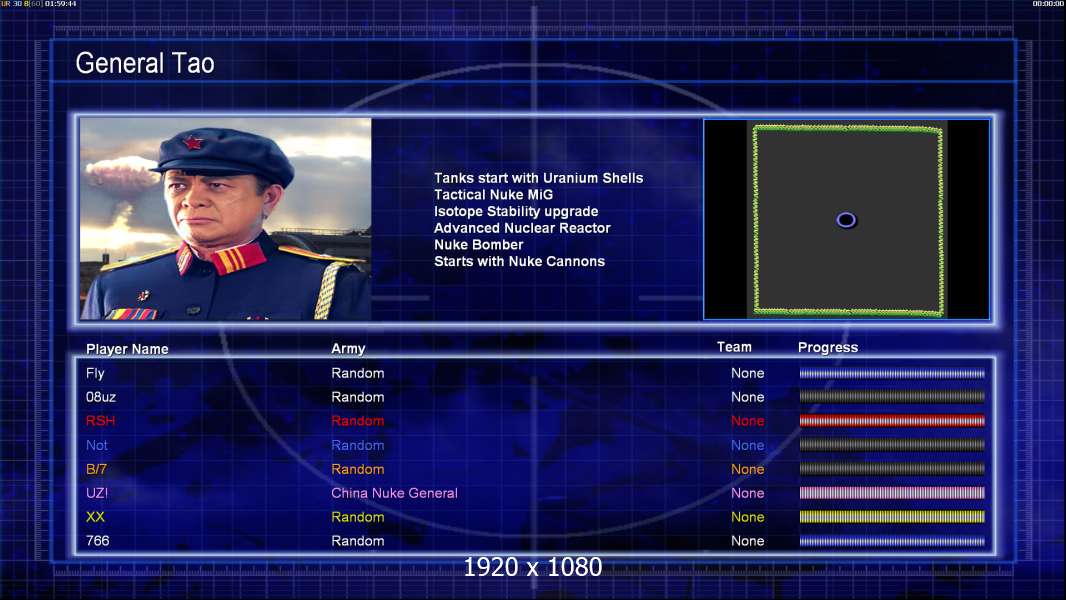The image size is (1066, 600).
Task: Select player name B/7
Action: [x=96, y=469]
